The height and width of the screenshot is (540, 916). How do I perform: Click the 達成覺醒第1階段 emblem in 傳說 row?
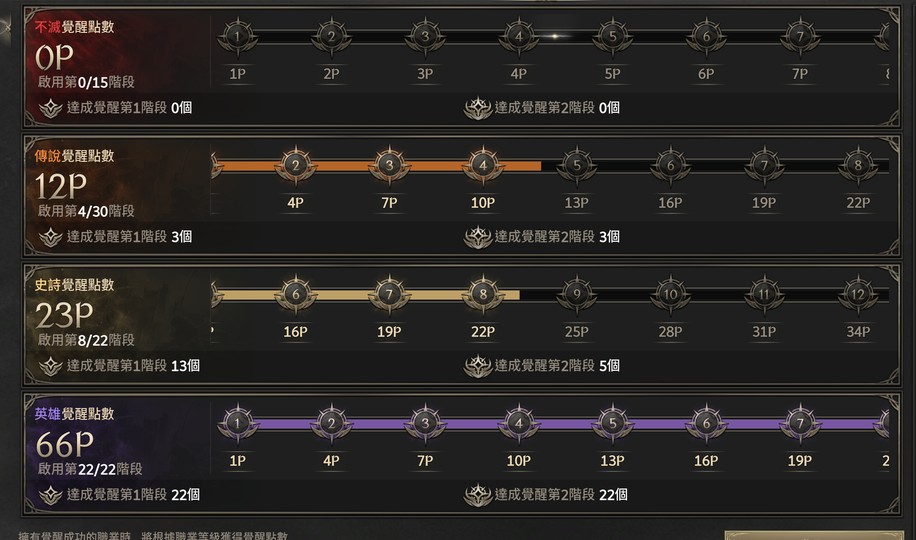(50, 237)
